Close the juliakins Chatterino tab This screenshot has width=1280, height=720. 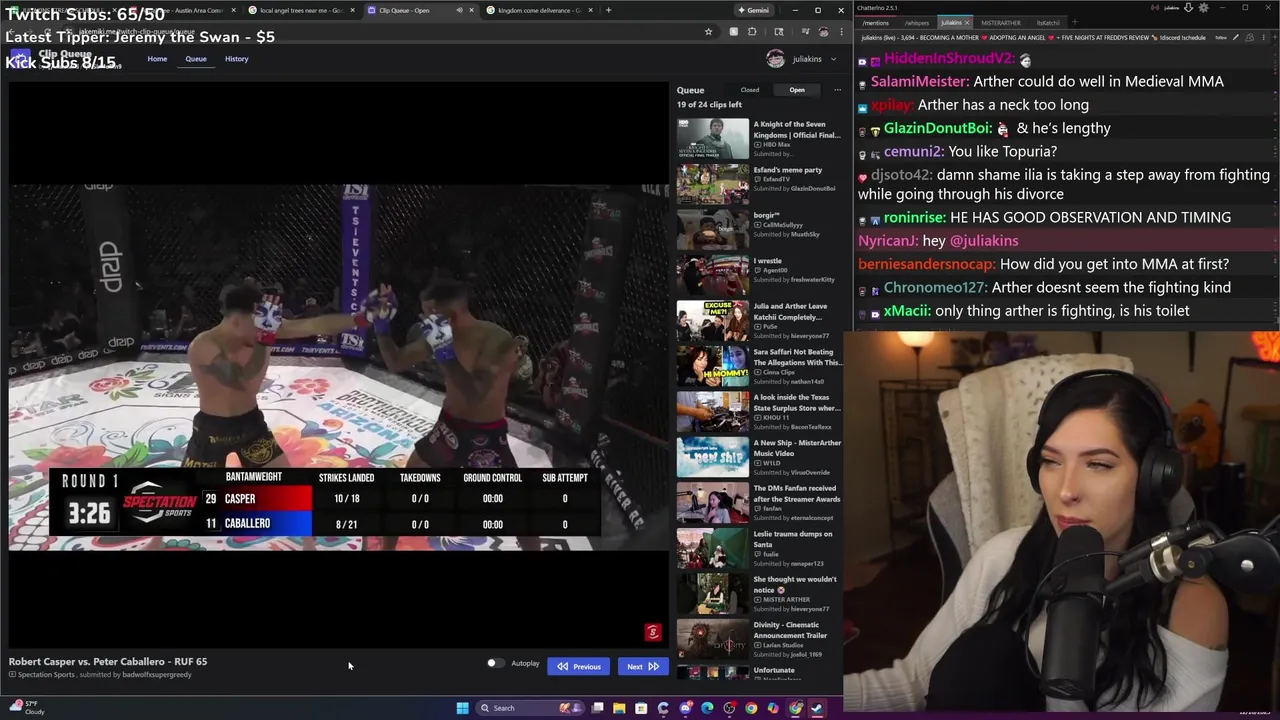(x=967, y=22)
